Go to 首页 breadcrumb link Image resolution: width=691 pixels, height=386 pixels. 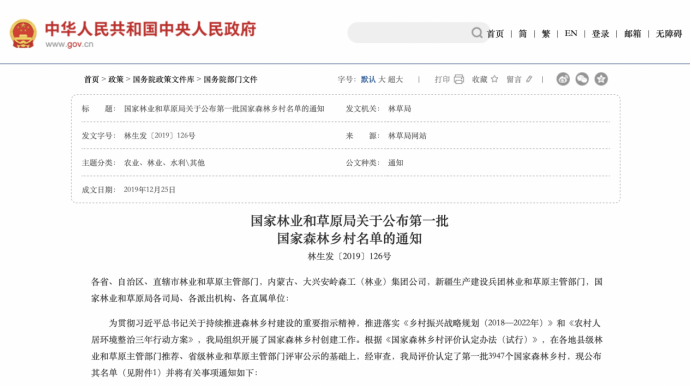point(92,79)
